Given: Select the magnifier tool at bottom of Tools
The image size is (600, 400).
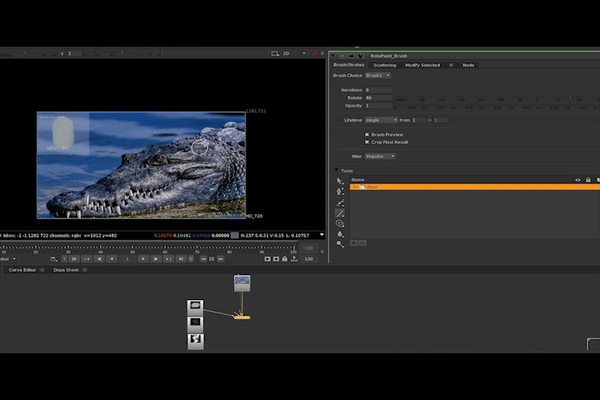Looking at the screenshot, I should 341,243.
